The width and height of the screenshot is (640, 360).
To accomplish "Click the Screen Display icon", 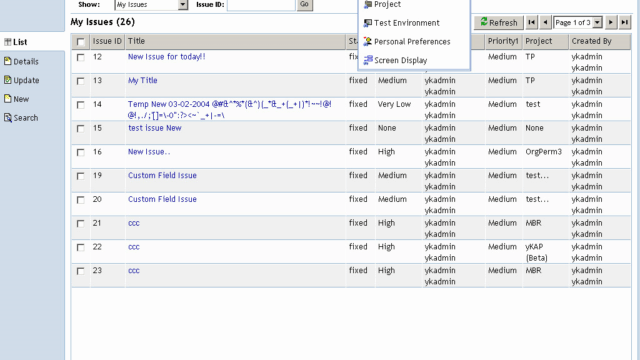I will 368,60.
